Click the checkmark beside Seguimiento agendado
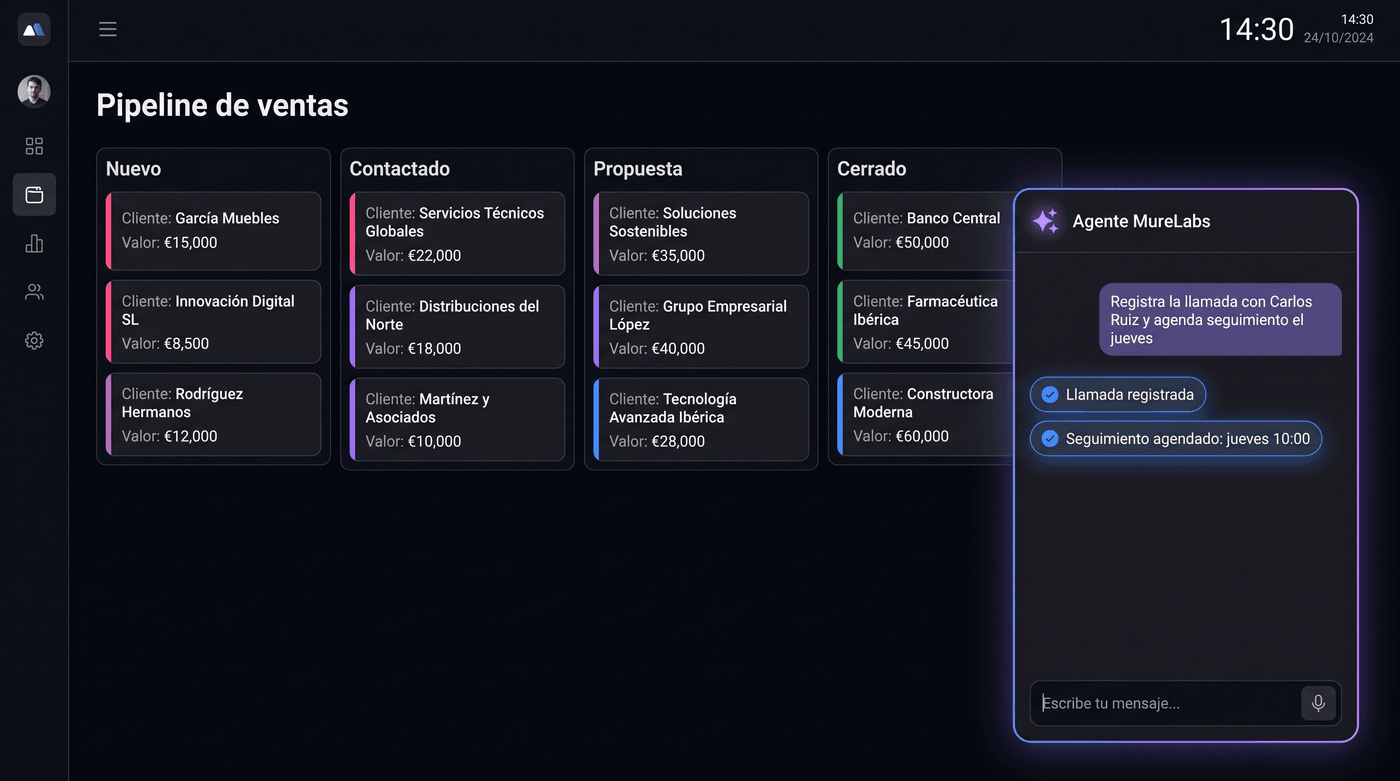This screenshot has height=781, width=1400. click(1050, 439)
